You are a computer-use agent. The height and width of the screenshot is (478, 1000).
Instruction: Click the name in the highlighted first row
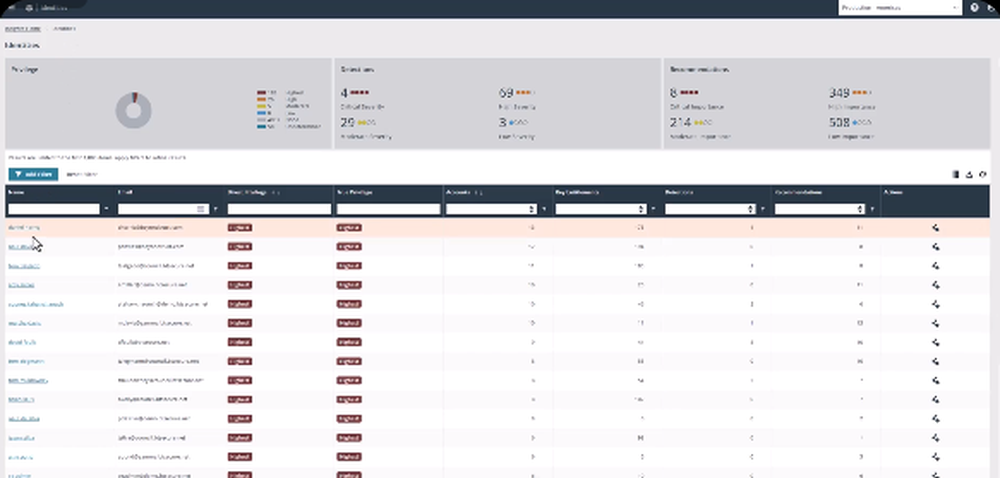point(24,228)
